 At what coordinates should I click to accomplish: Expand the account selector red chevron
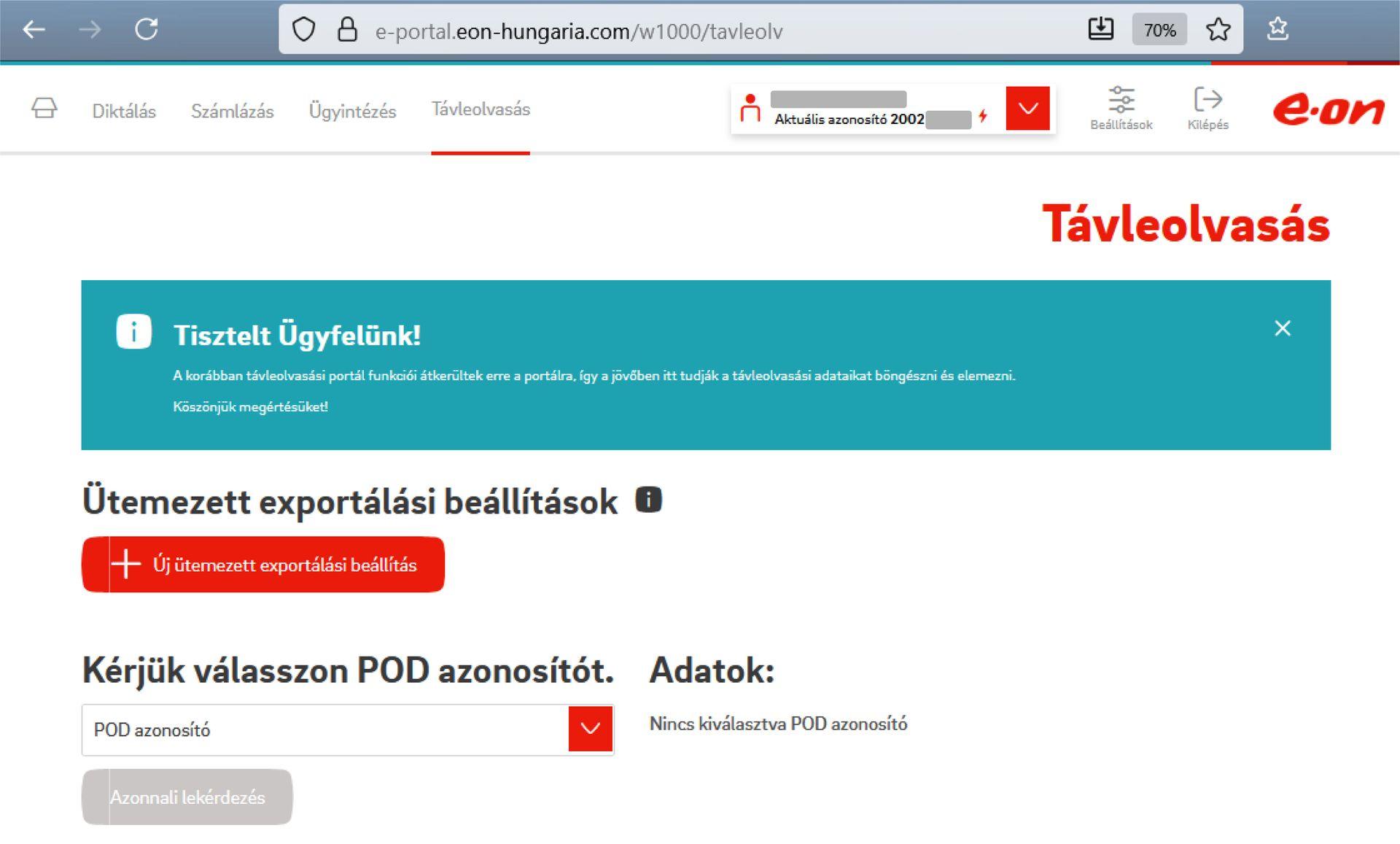[1027, 109]
